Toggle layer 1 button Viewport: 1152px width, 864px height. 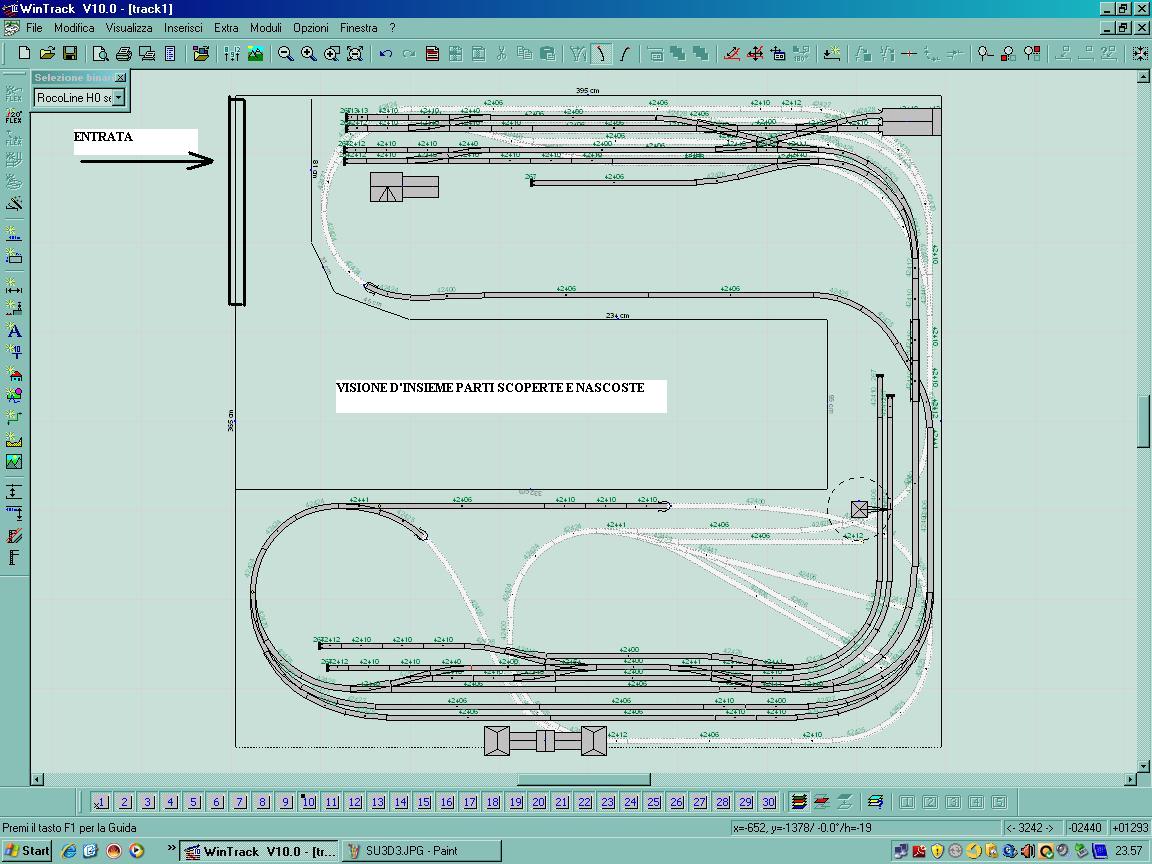pos(101,802)
